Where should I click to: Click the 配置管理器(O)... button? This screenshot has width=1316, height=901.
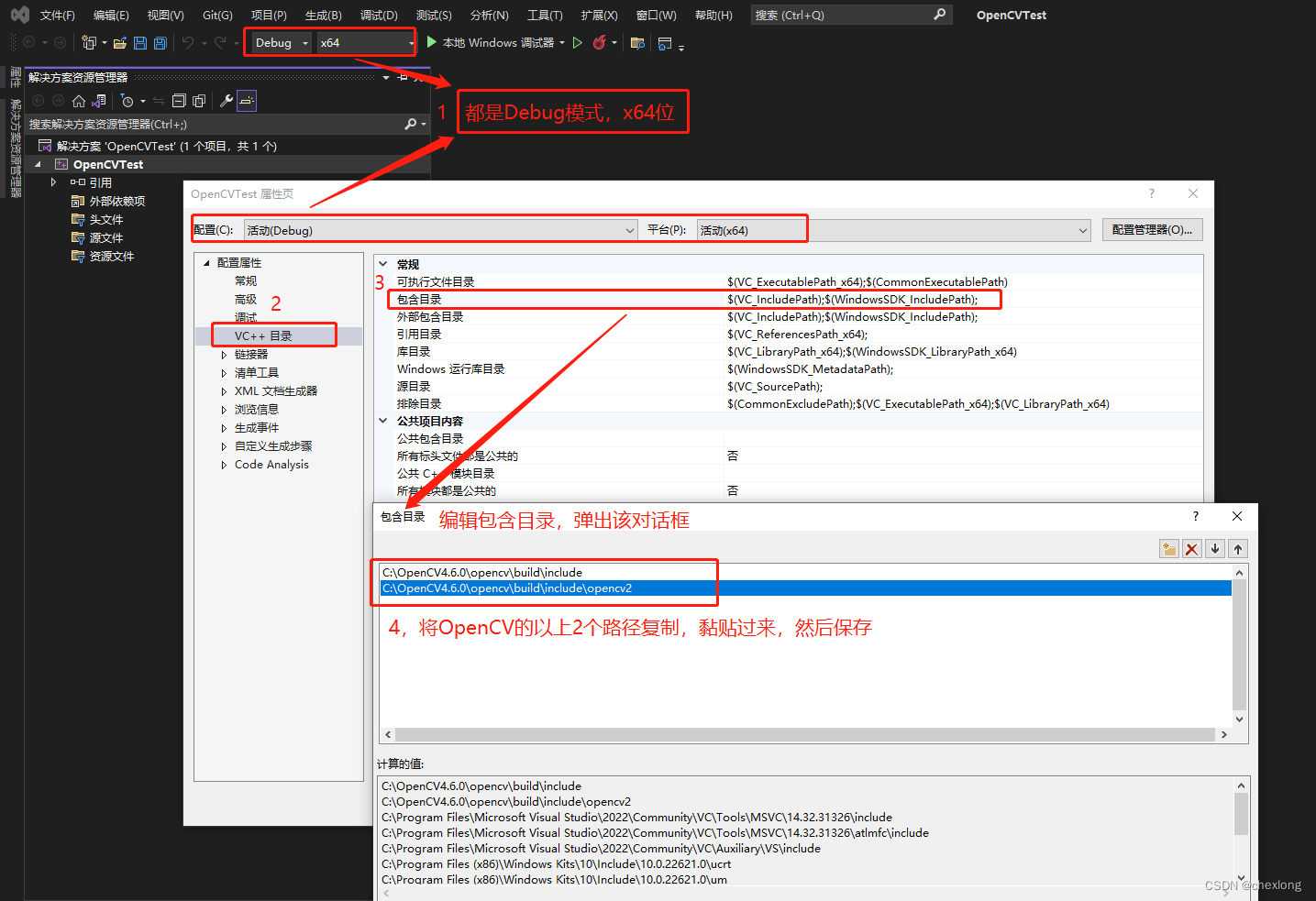pos(1152,230)
